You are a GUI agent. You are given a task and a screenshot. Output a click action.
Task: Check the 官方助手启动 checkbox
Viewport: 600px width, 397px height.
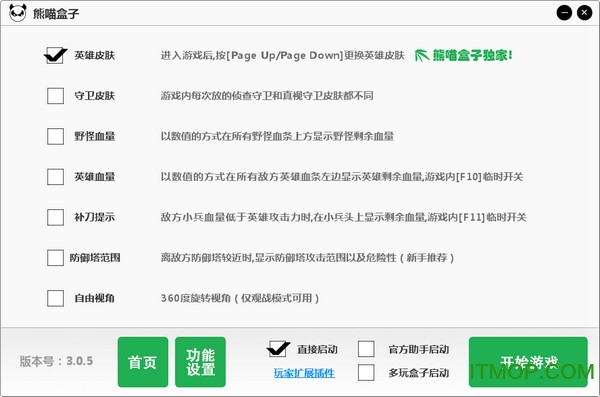click(366, 349)
